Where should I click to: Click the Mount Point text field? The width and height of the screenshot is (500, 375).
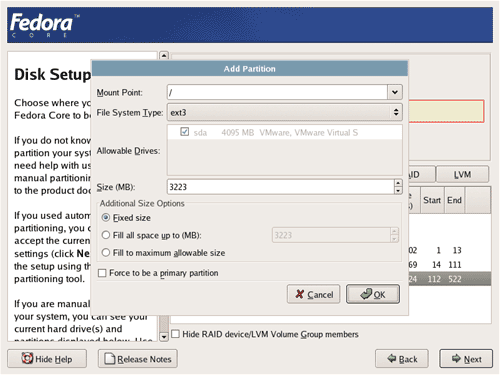click(277, 92)
